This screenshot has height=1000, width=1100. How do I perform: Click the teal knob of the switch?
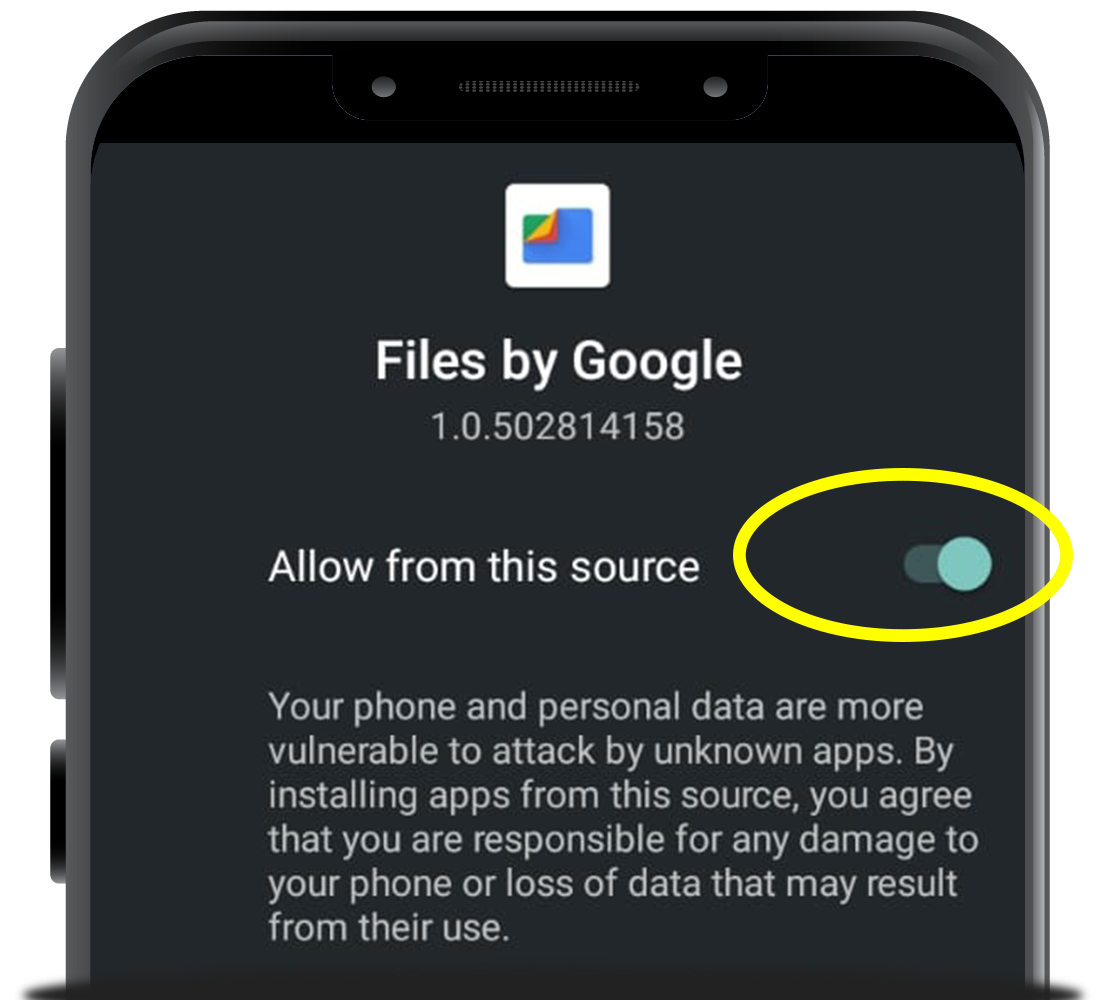[x=965, y=564]
